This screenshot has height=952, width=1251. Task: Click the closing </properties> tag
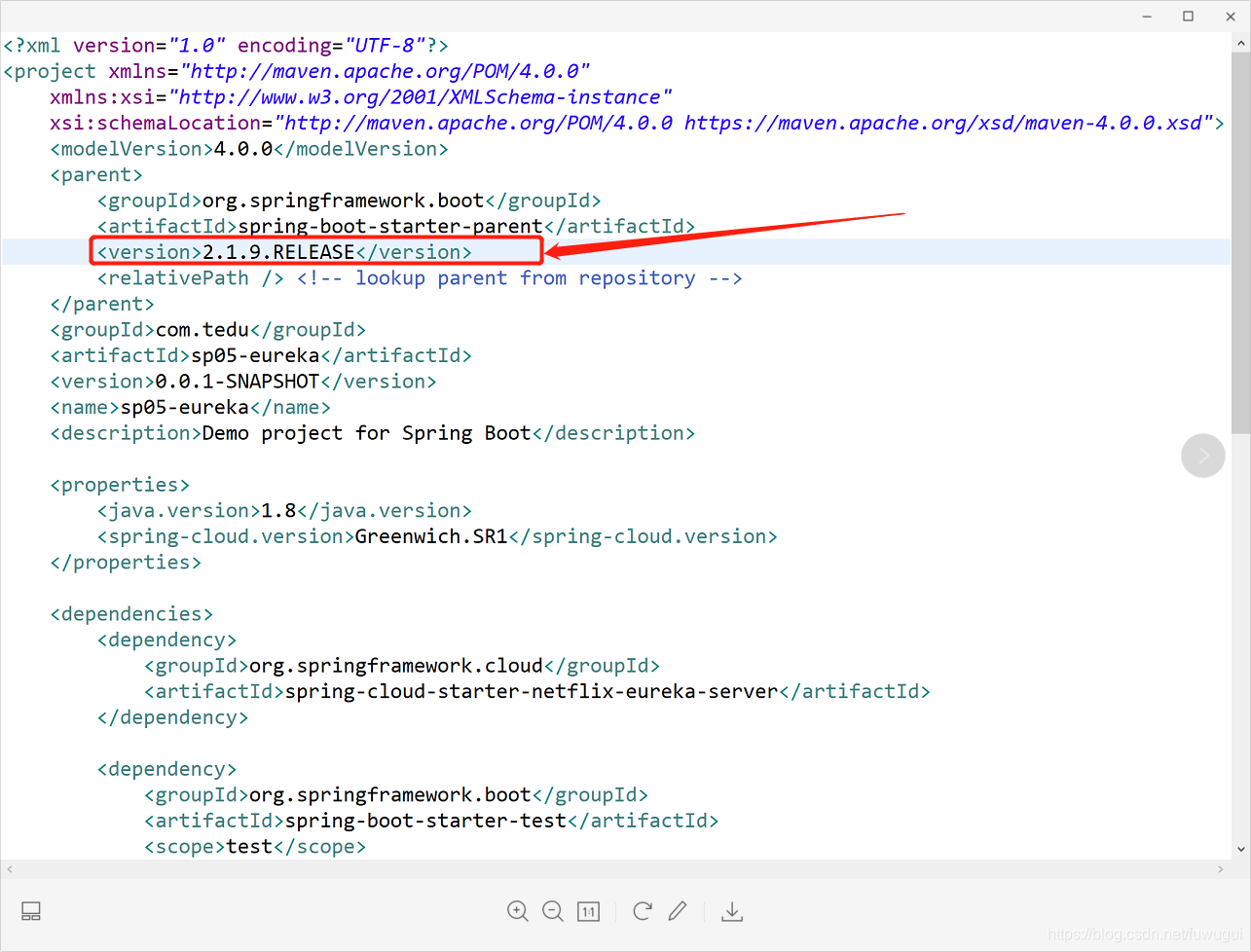[x=126, y=563]
